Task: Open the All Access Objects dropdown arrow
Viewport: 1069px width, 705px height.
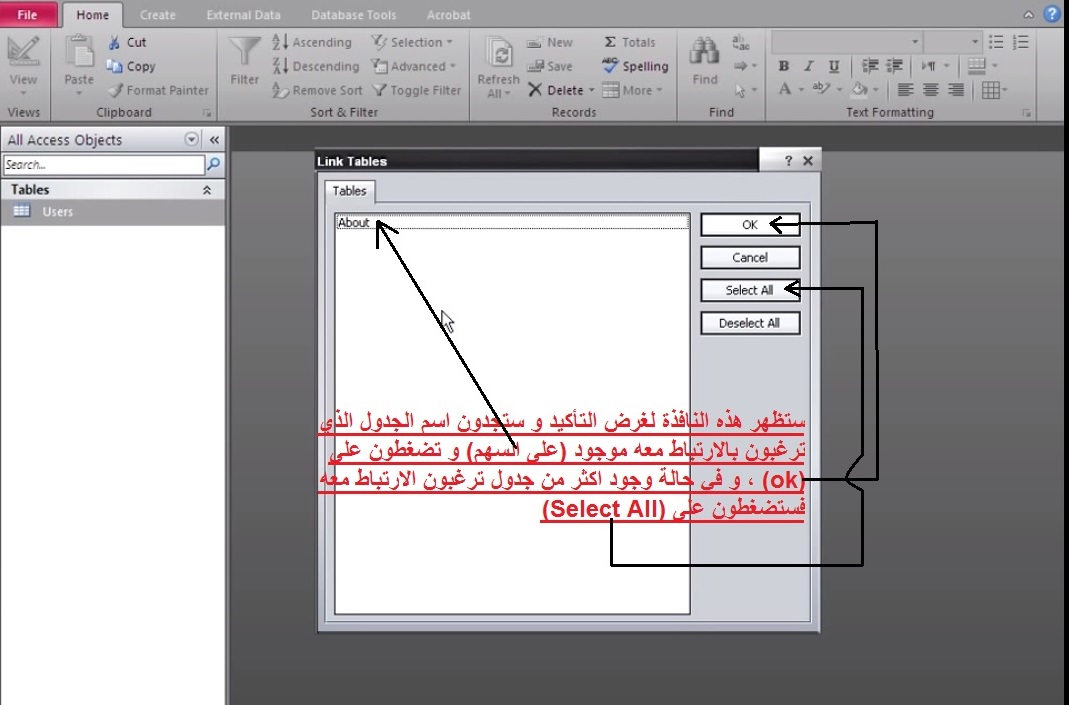Action: 192,140
